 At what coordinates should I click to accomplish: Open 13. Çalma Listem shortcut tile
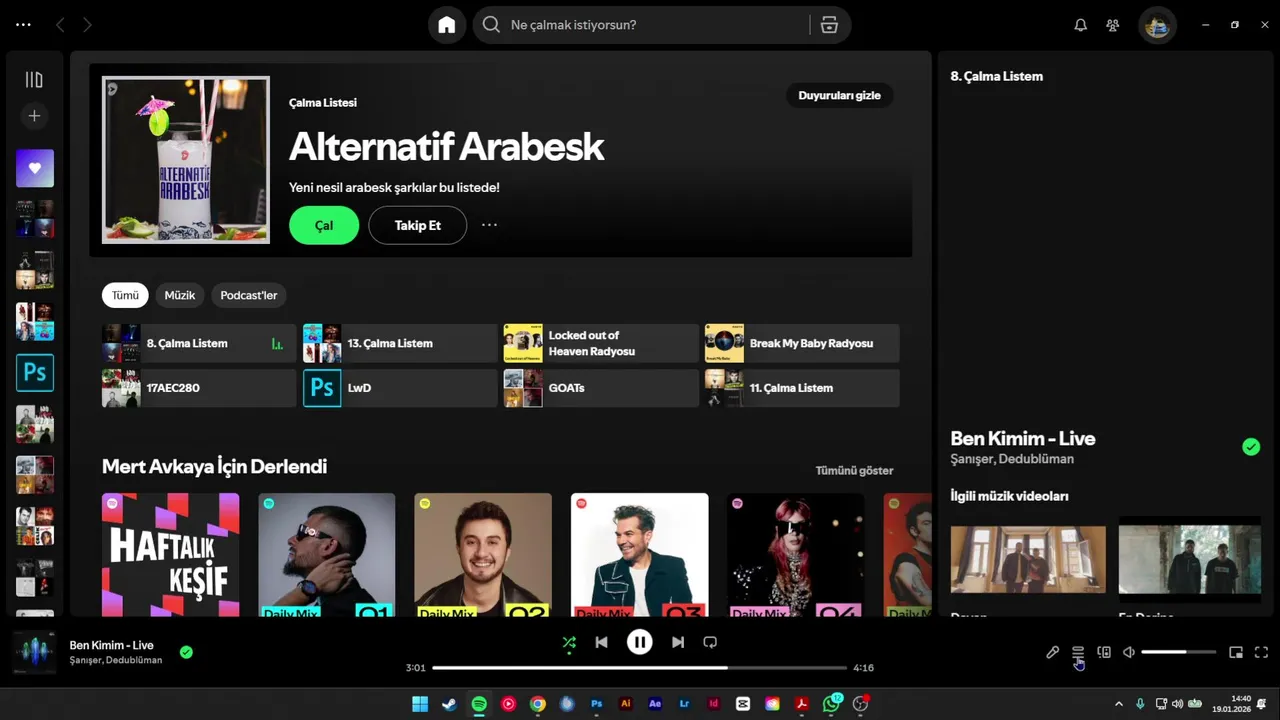click(400, 343)
